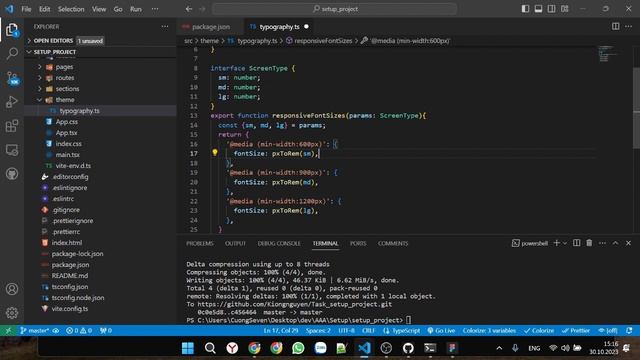This screenshot has width=640, height=360.
Task: Open GitHub Desktop from the taskbar
Action: tap(408, 348)
